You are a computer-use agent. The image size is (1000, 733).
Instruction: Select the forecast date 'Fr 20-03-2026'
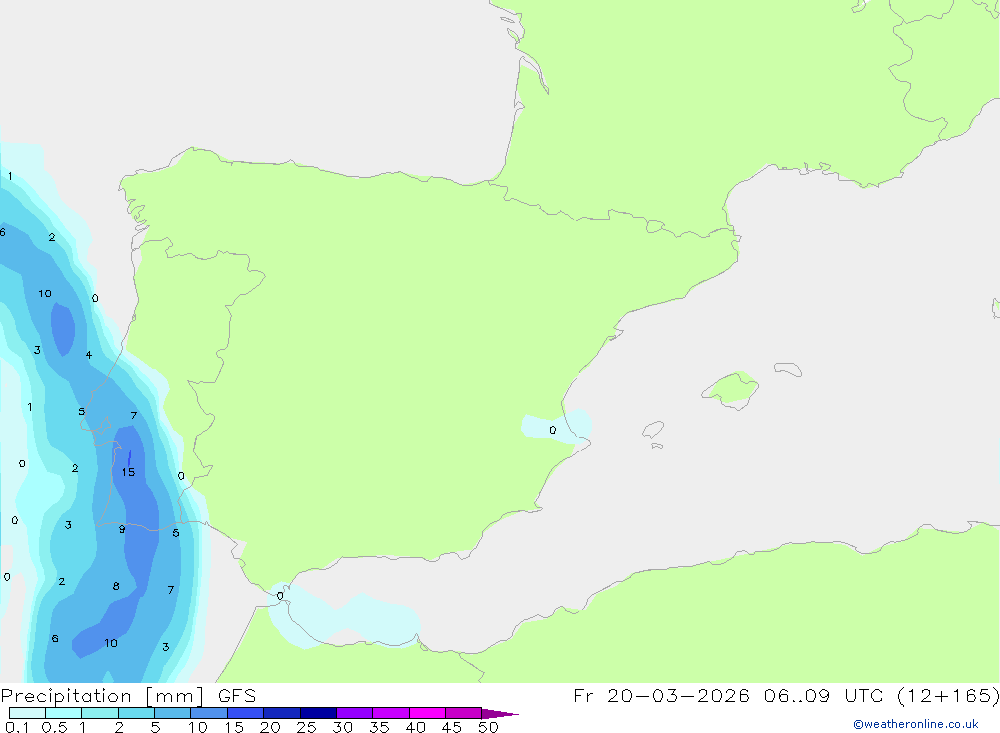point(661,695)
